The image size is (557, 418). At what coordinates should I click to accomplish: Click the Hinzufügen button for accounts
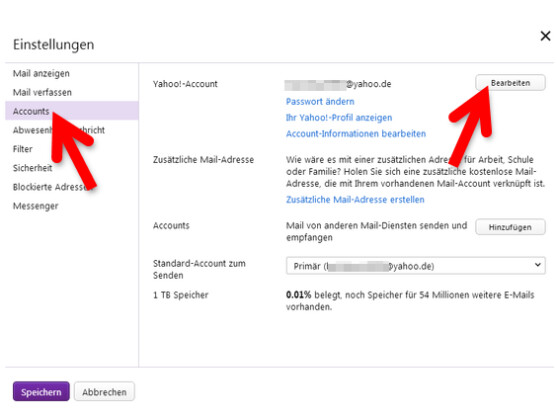510,227
